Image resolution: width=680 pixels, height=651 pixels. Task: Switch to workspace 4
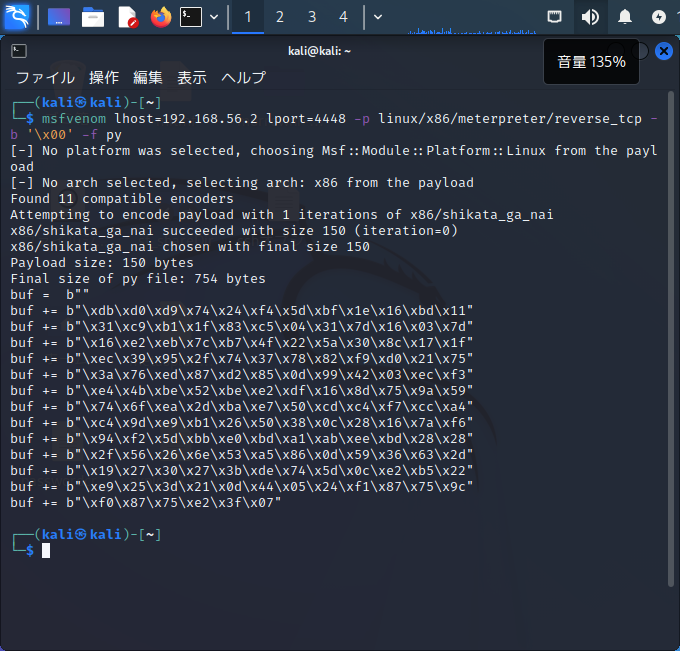pos(343,17)
